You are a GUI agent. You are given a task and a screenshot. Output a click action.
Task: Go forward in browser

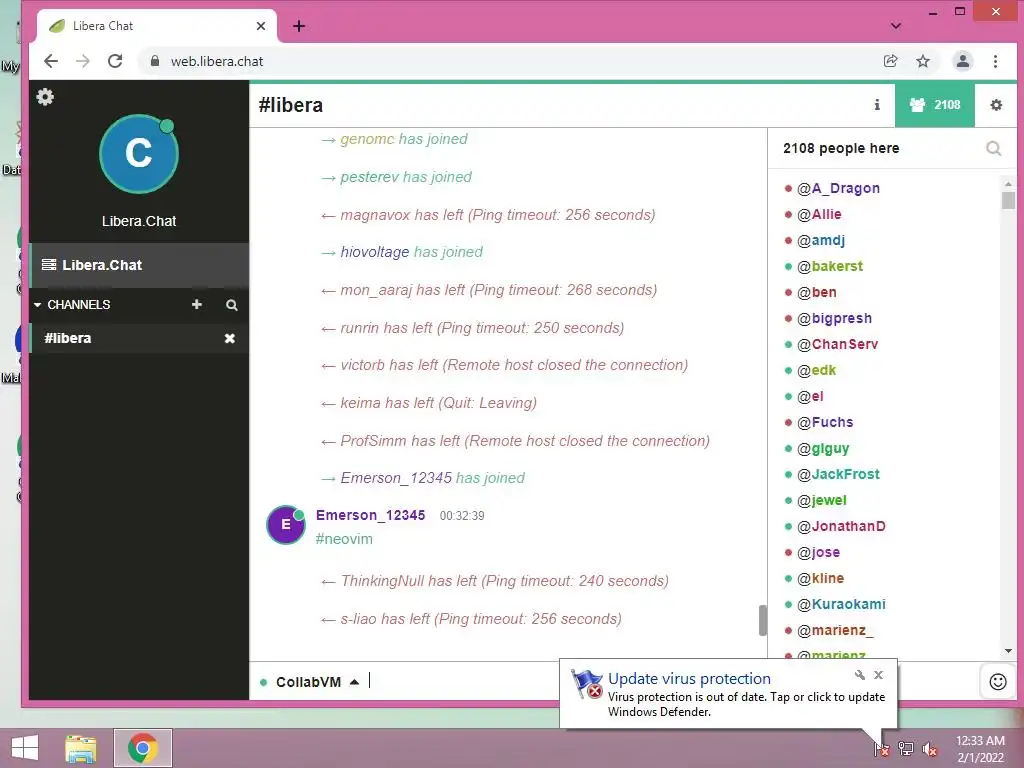[x=83, y=61]
